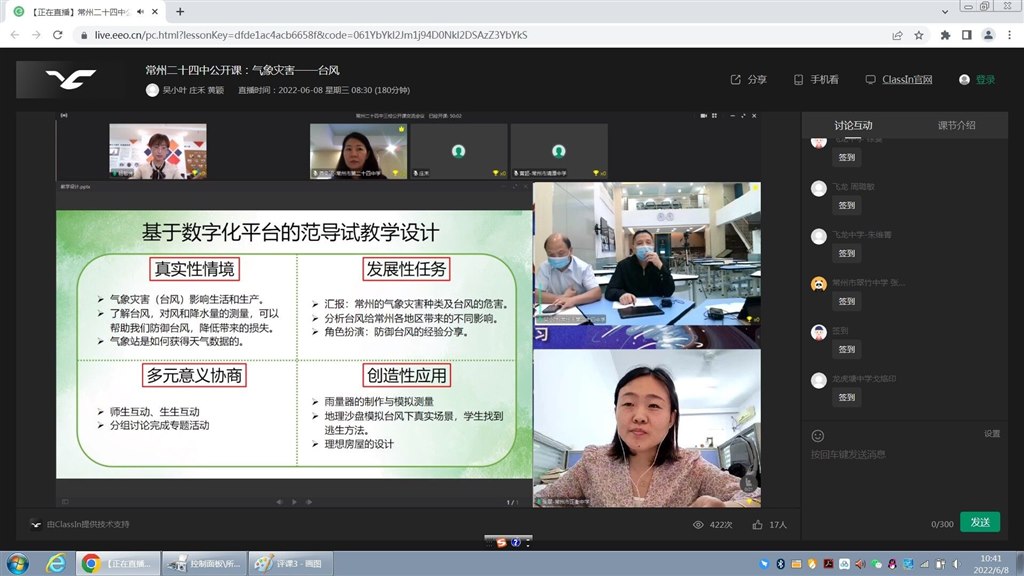
Task: Open a new browser tab
Action: [x=180, y=12]
